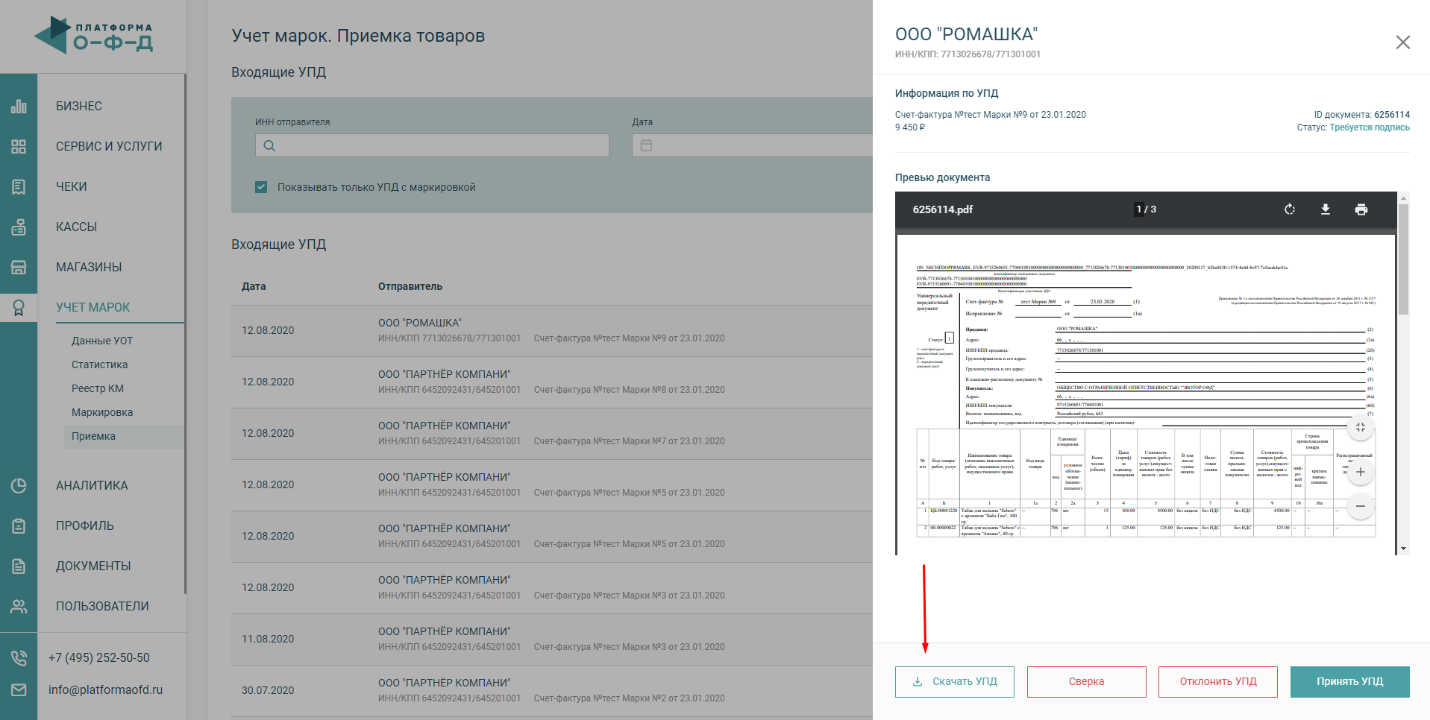
Task: Accept the document with Принять УПД
Action: [x=1350, y=682]
